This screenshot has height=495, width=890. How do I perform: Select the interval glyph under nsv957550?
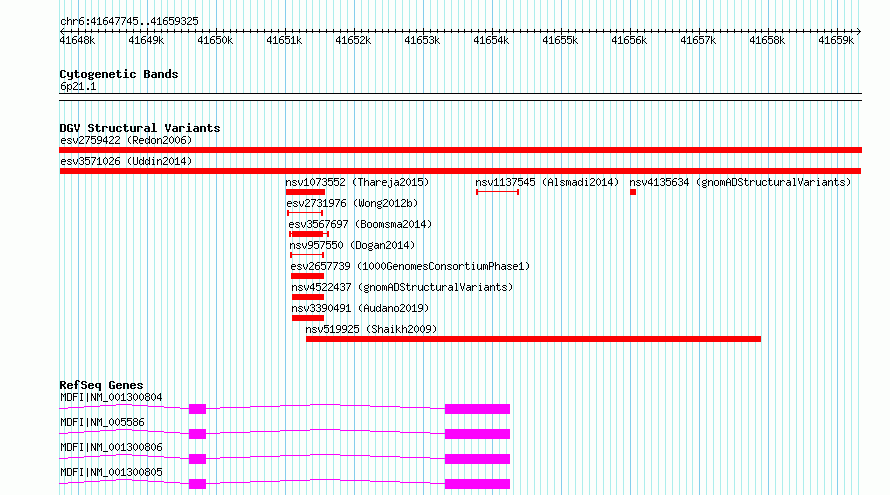click(307, 255)
